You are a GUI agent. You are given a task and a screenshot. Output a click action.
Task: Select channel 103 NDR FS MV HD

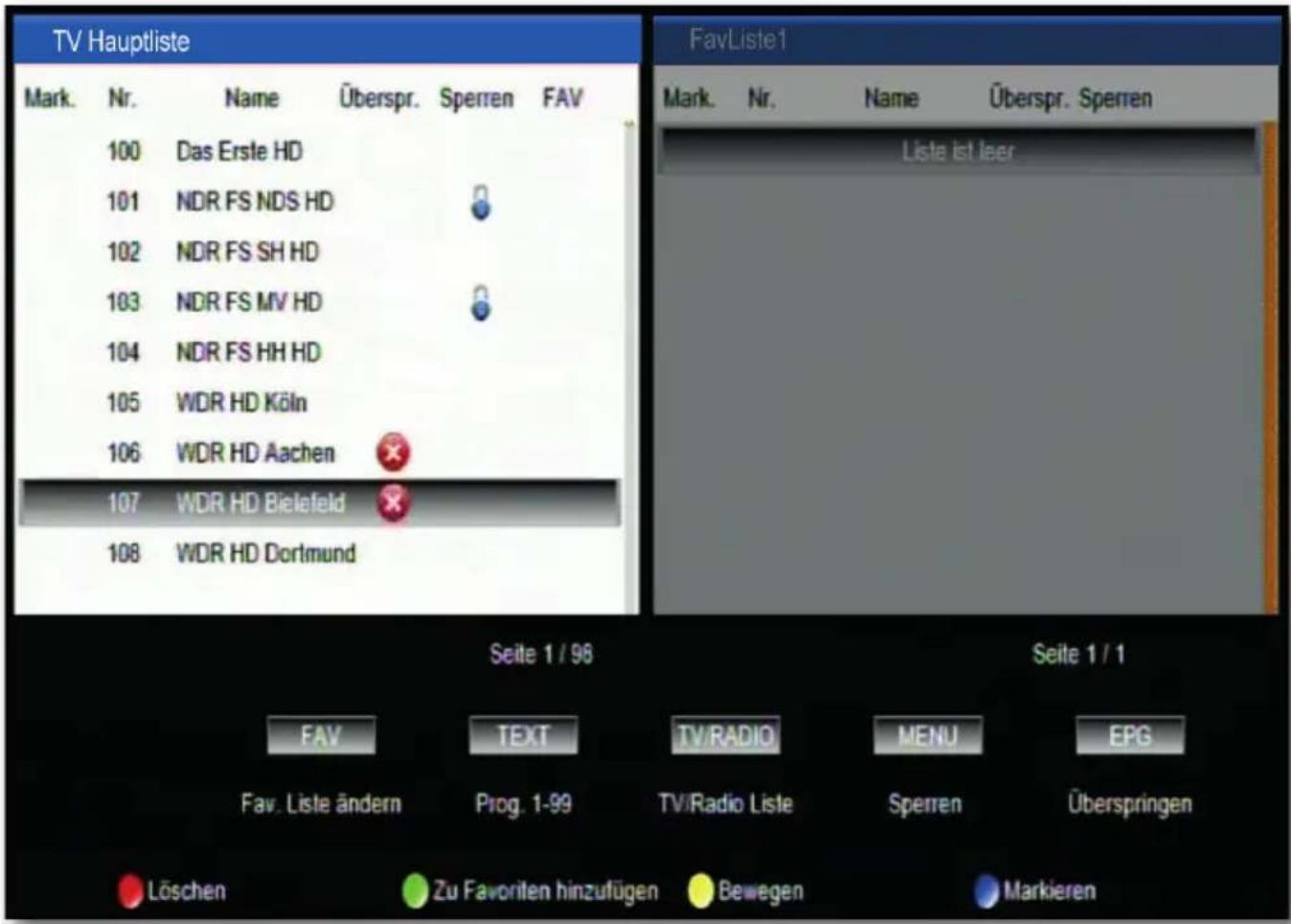click(320, 303)
